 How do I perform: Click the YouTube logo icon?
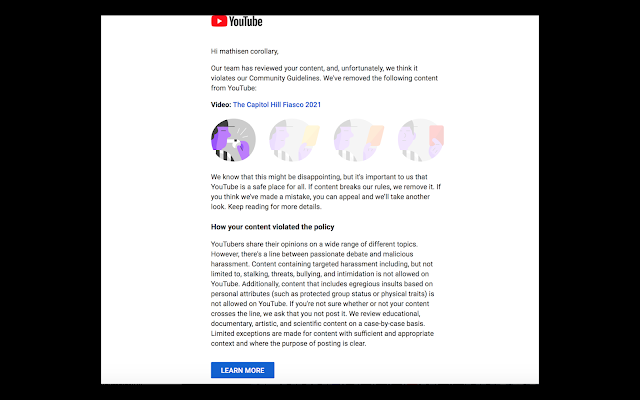coord(219,21)
